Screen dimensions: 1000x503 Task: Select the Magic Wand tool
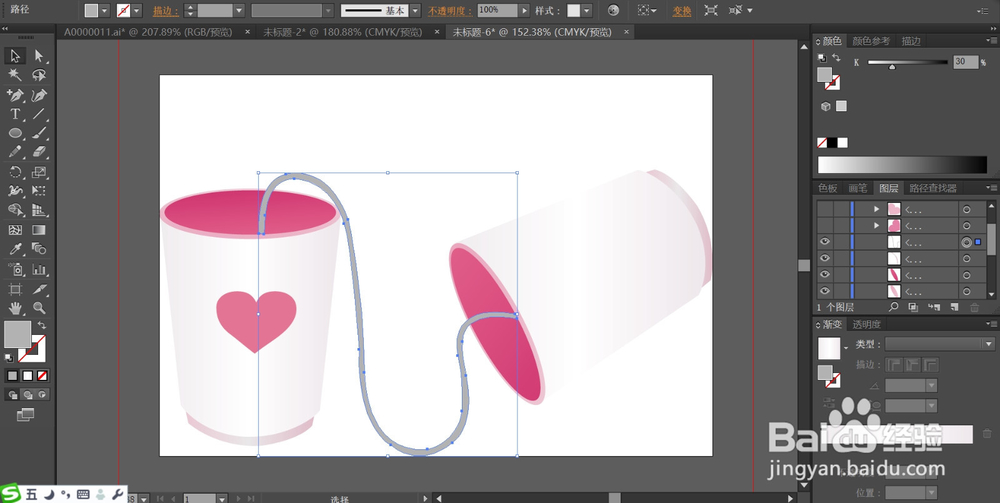15,75
